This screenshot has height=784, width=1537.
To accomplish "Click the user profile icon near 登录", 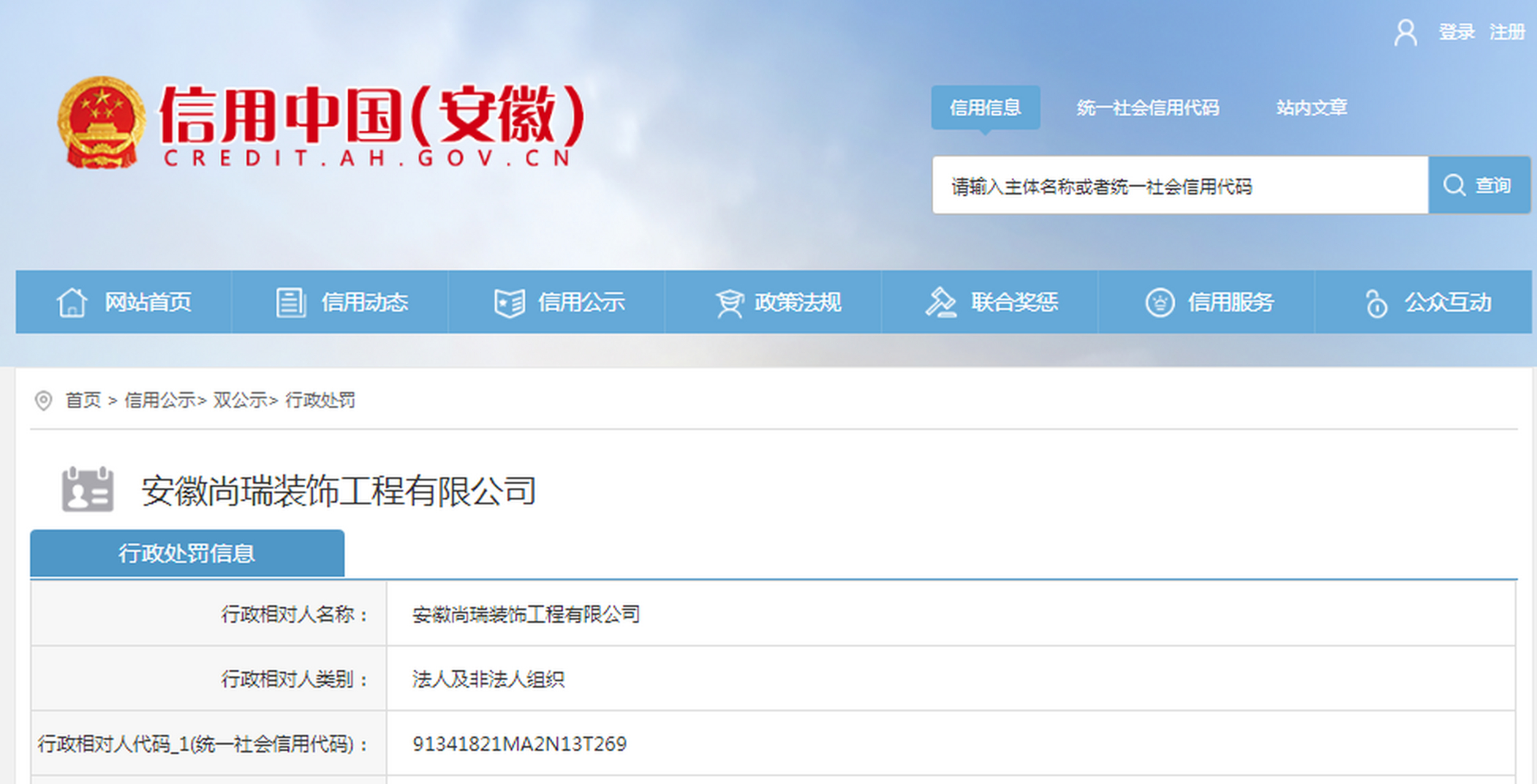I will coord(1406,32).
